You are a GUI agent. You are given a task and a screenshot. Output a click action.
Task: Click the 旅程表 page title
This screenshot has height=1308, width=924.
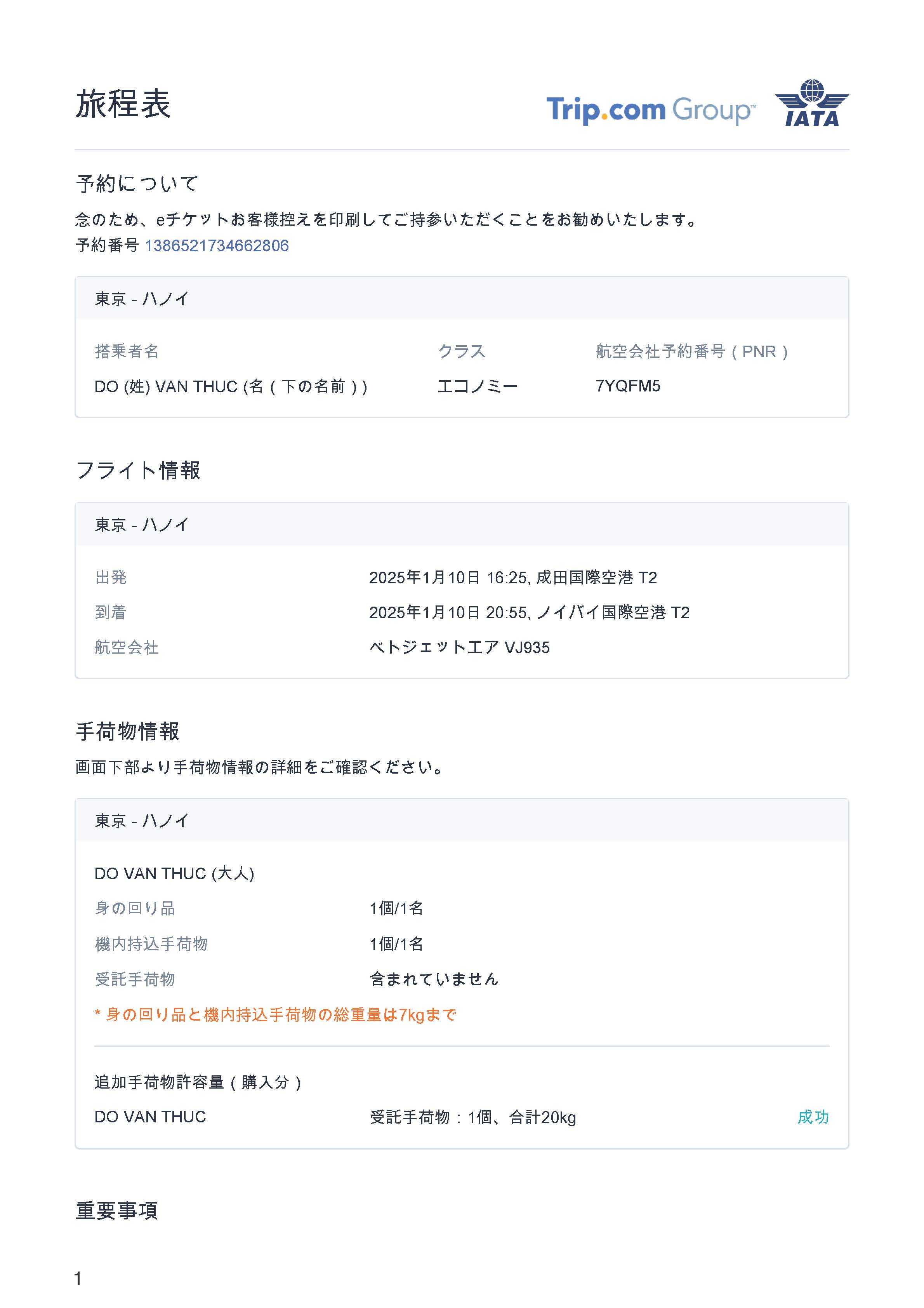click(x=123, y=104)
